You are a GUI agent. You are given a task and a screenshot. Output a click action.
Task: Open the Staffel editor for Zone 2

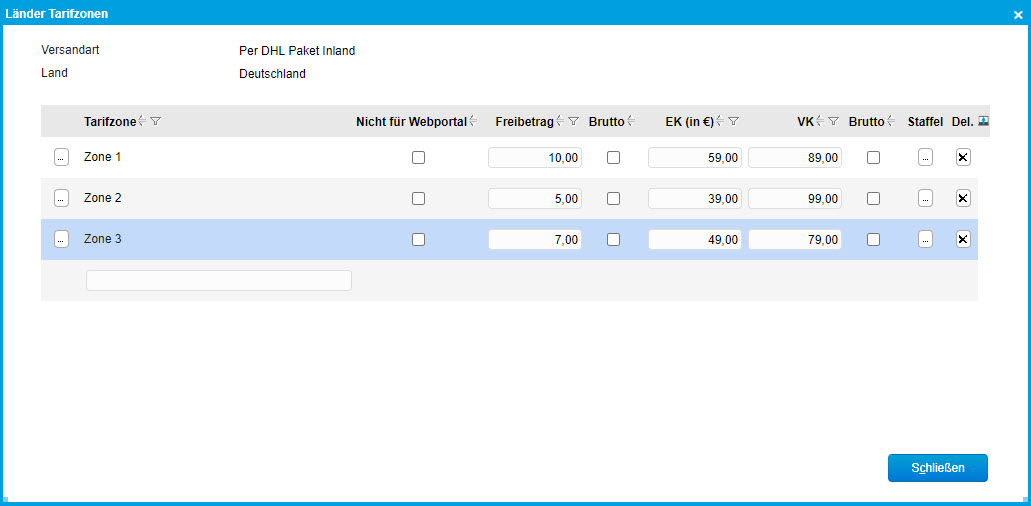925,198
